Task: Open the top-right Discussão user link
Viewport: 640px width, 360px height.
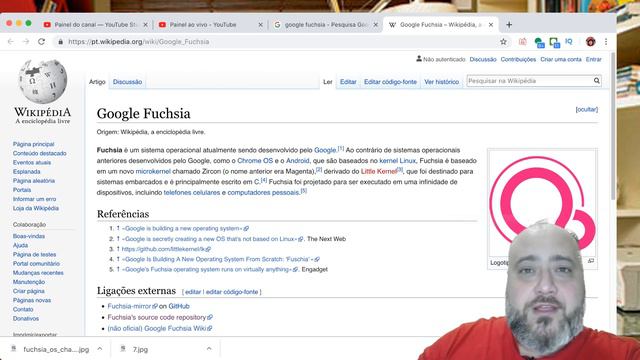Action: pos(483,59)
